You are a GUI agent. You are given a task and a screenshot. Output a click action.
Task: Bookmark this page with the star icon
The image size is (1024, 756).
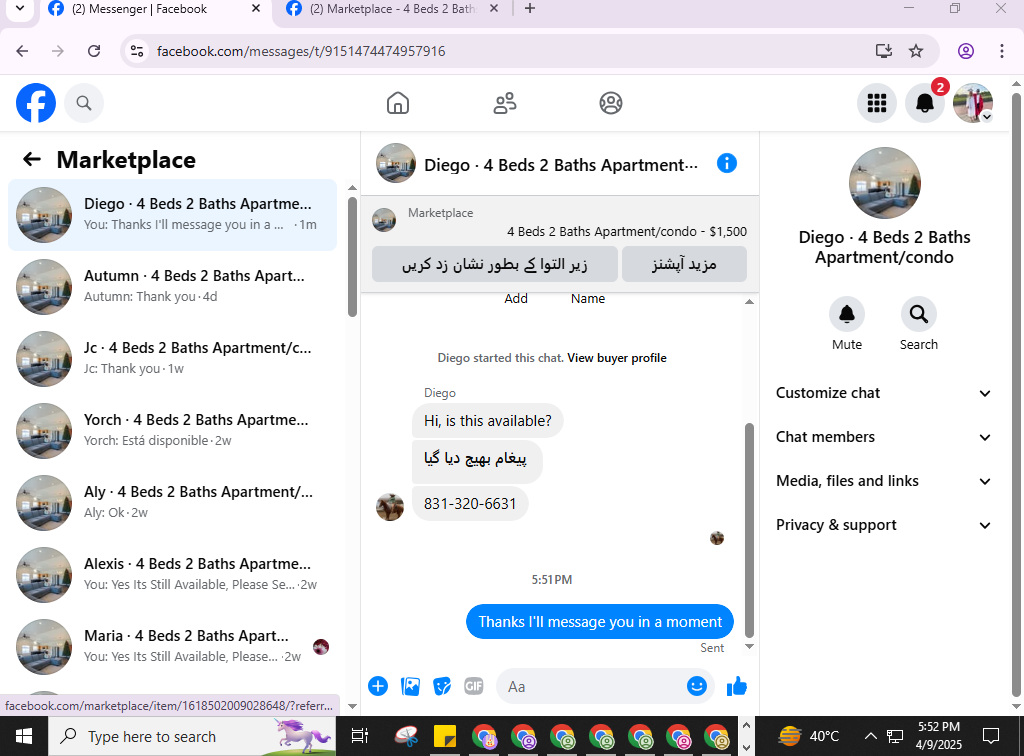pyautogui.click(x=916, y=51)
